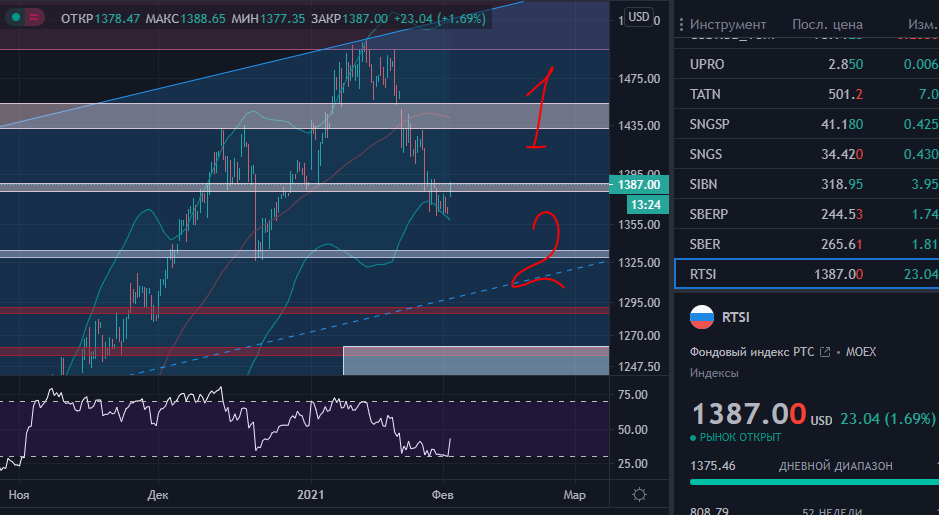Viewport: 939px width, 515px height.
Task: Select TATN in the watchlist
Action: (x=807, y=94)
